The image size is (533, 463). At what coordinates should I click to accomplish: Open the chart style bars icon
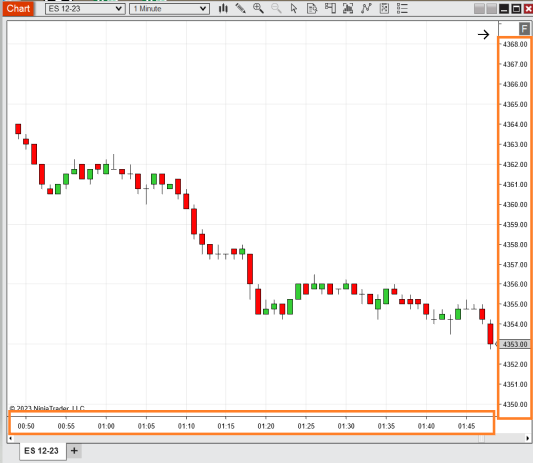pos(223,8)
